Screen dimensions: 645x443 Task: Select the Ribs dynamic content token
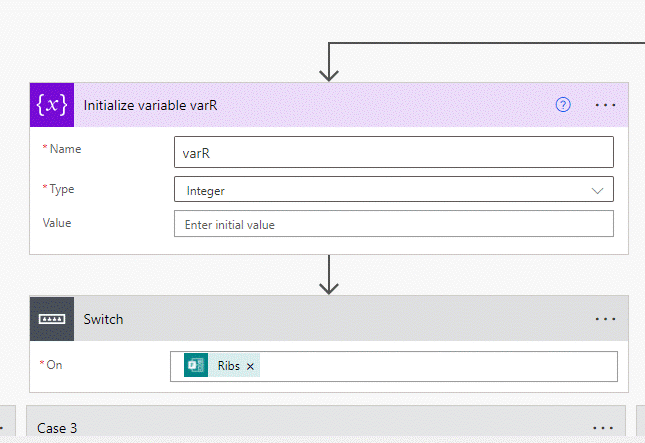(228, 366)
